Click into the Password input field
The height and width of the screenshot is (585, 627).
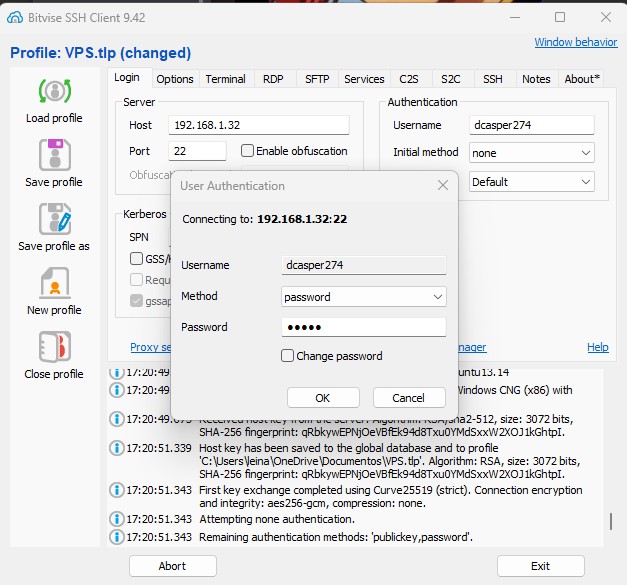click(x=364, y=327)
